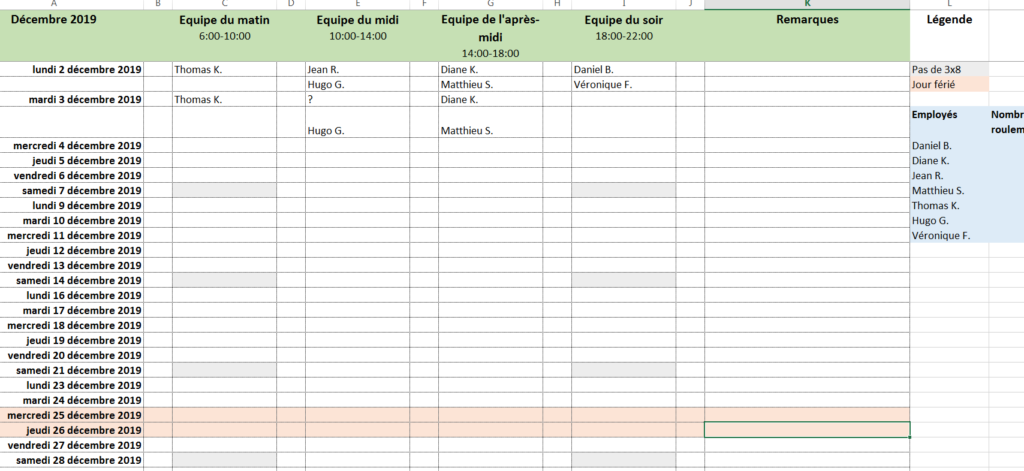Screen dimensions: 1024x471
Task: Select the samedi 7 décembre grey matin cell
Action: [x=225, y=191]
